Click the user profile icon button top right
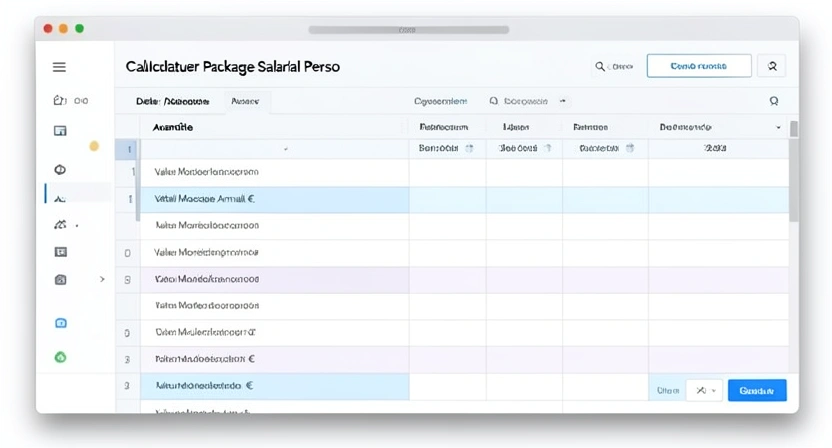 (772, 66)
